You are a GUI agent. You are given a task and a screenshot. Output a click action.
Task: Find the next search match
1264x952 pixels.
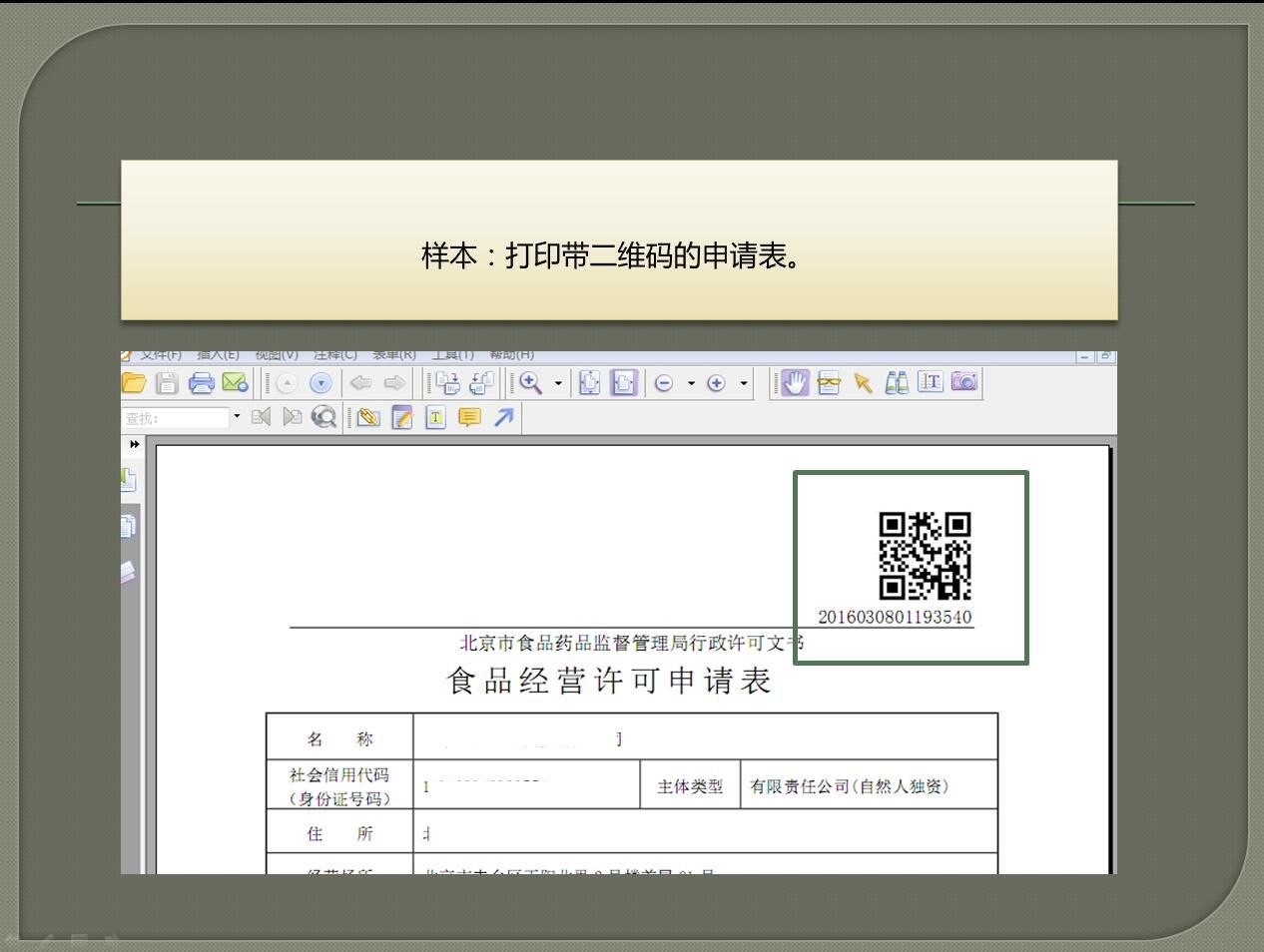point(292,417)
